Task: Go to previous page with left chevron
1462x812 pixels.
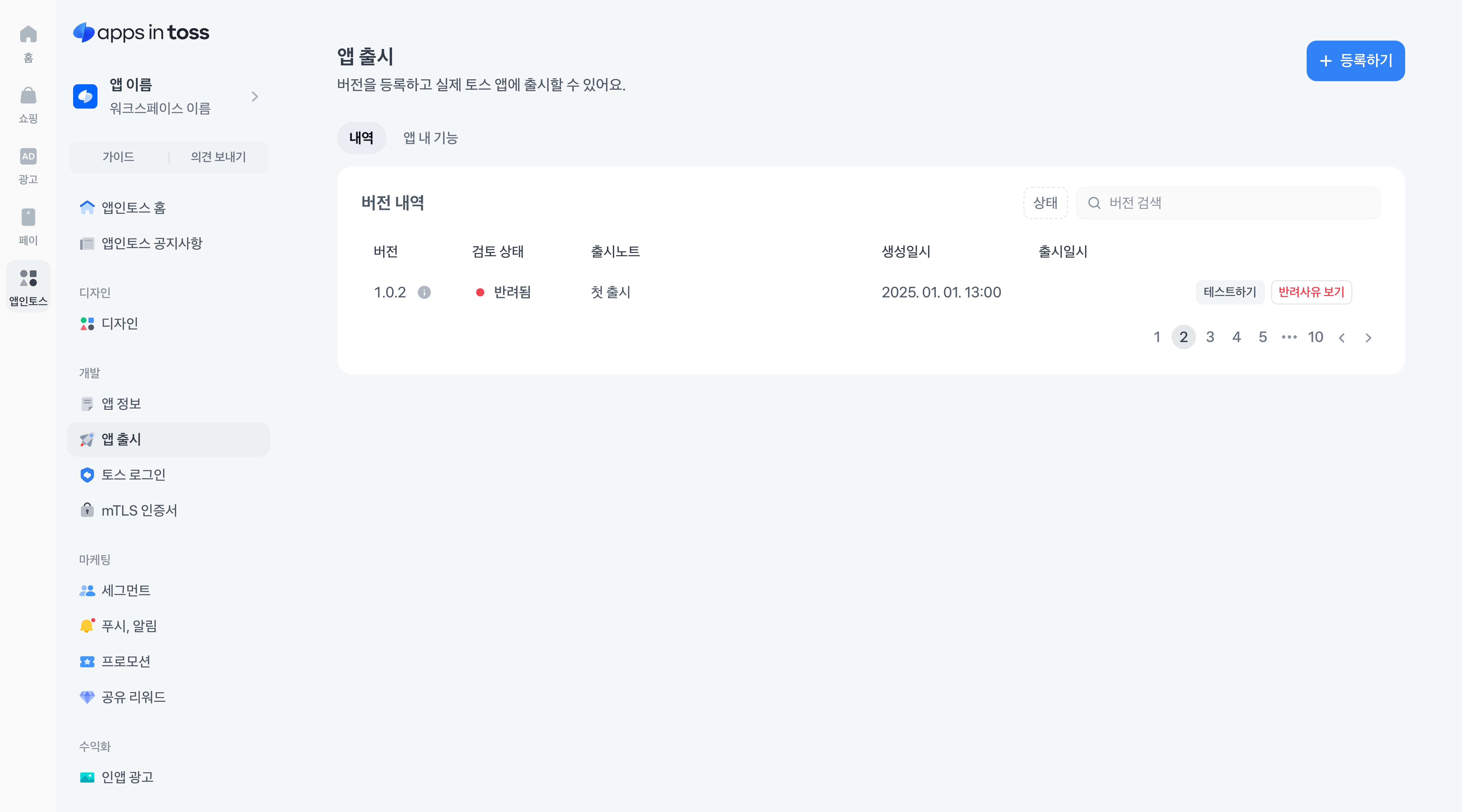Action: click(1342, 338)
